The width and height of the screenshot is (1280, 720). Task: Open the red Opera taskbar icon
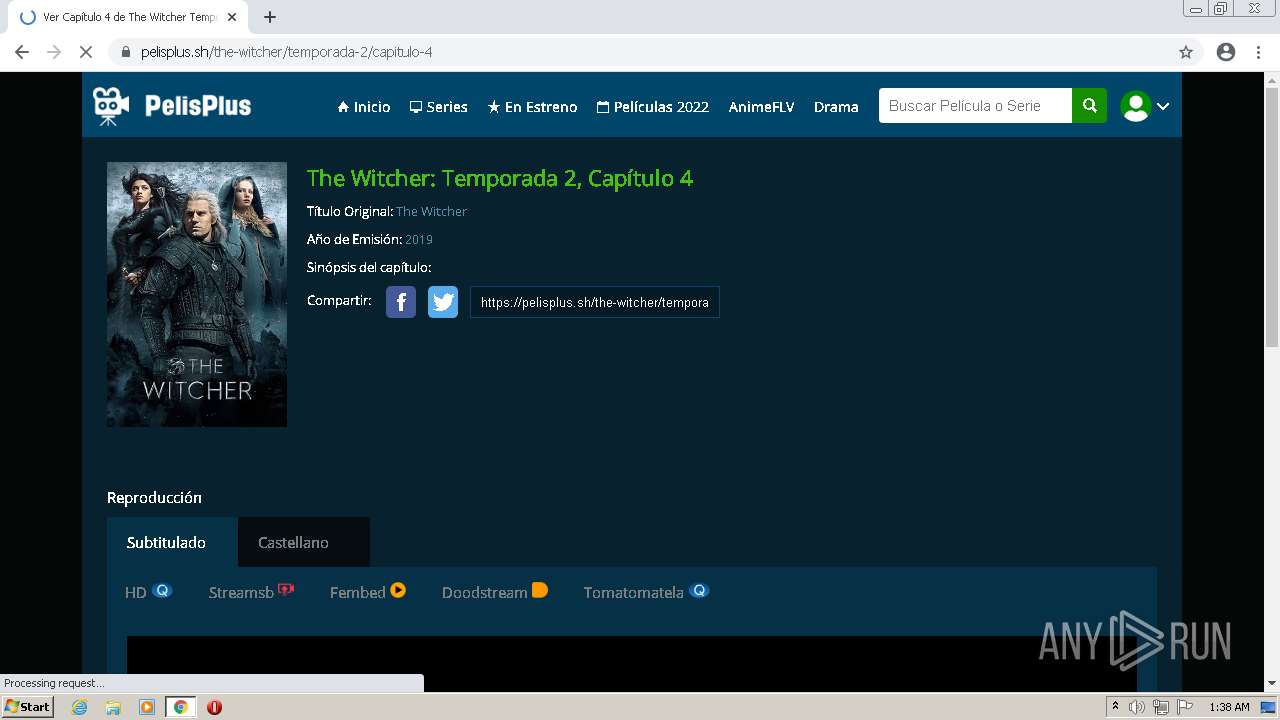pyautogui.click(x=214, y=707)
